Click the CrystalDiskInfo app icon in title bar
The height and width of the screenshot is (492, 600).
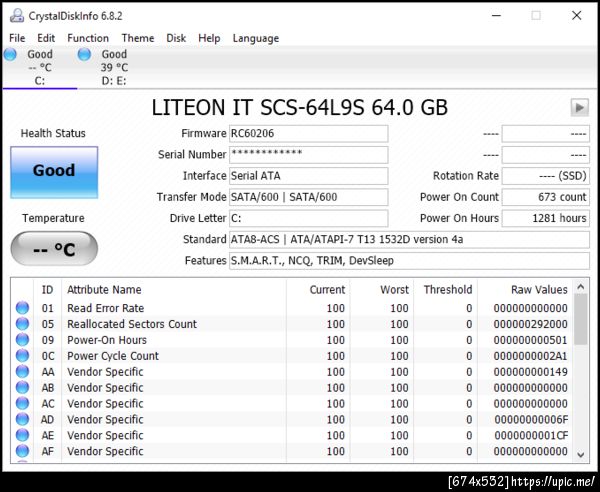click(17, 16)
